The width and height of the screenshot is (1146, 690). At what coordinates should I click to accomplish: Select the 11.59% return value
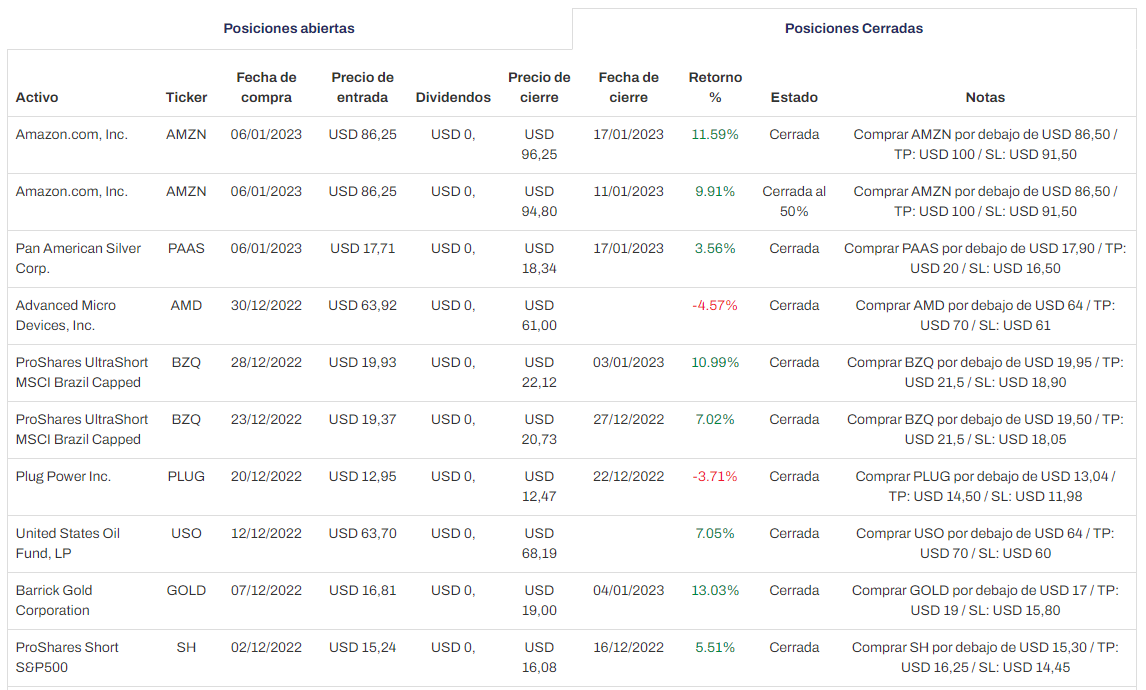point(716,134)
